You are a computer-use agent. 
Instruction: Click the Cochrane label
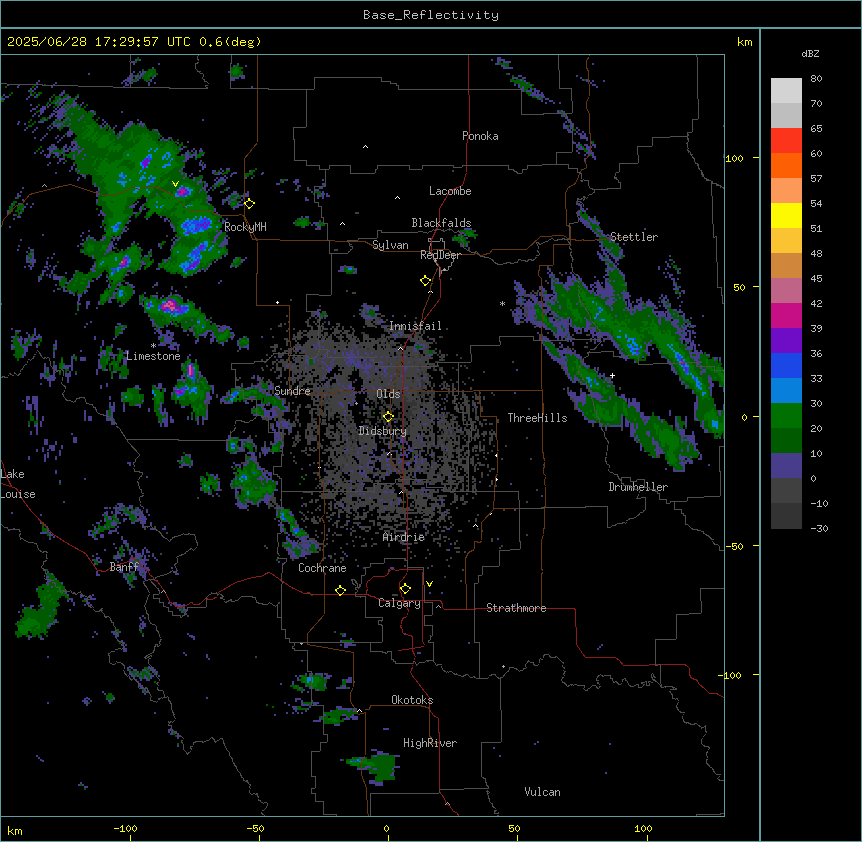[x=322, y=568]
